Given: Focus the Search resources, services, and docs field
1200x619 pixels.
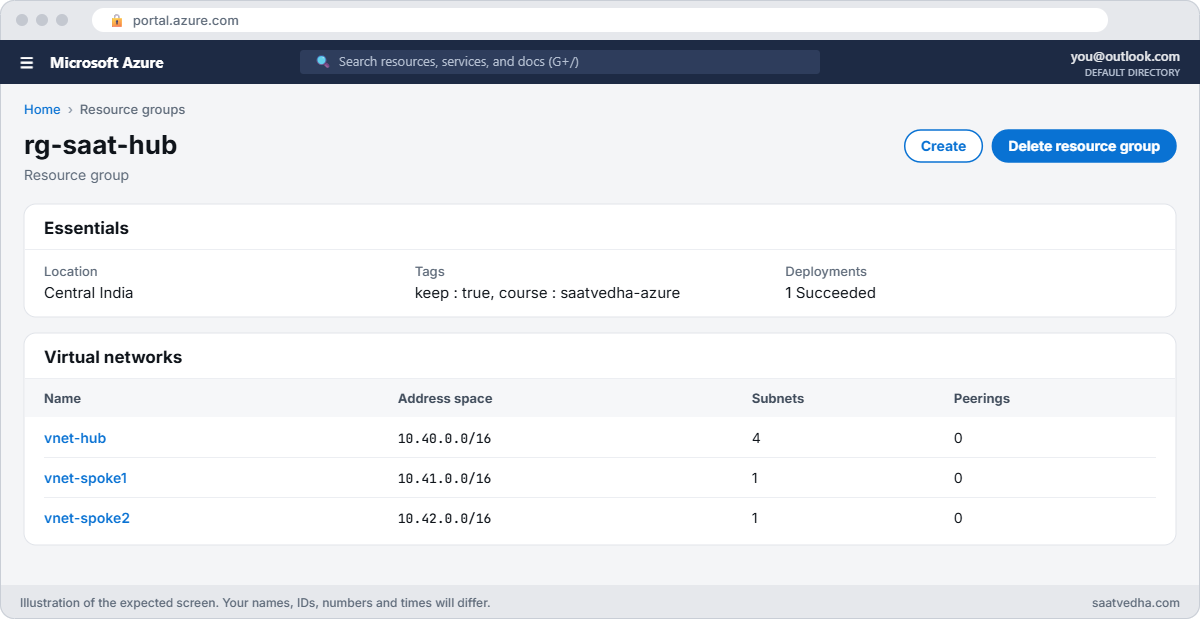Looking at the screenshot, I should pyautogui.click(x=560, y=62).
